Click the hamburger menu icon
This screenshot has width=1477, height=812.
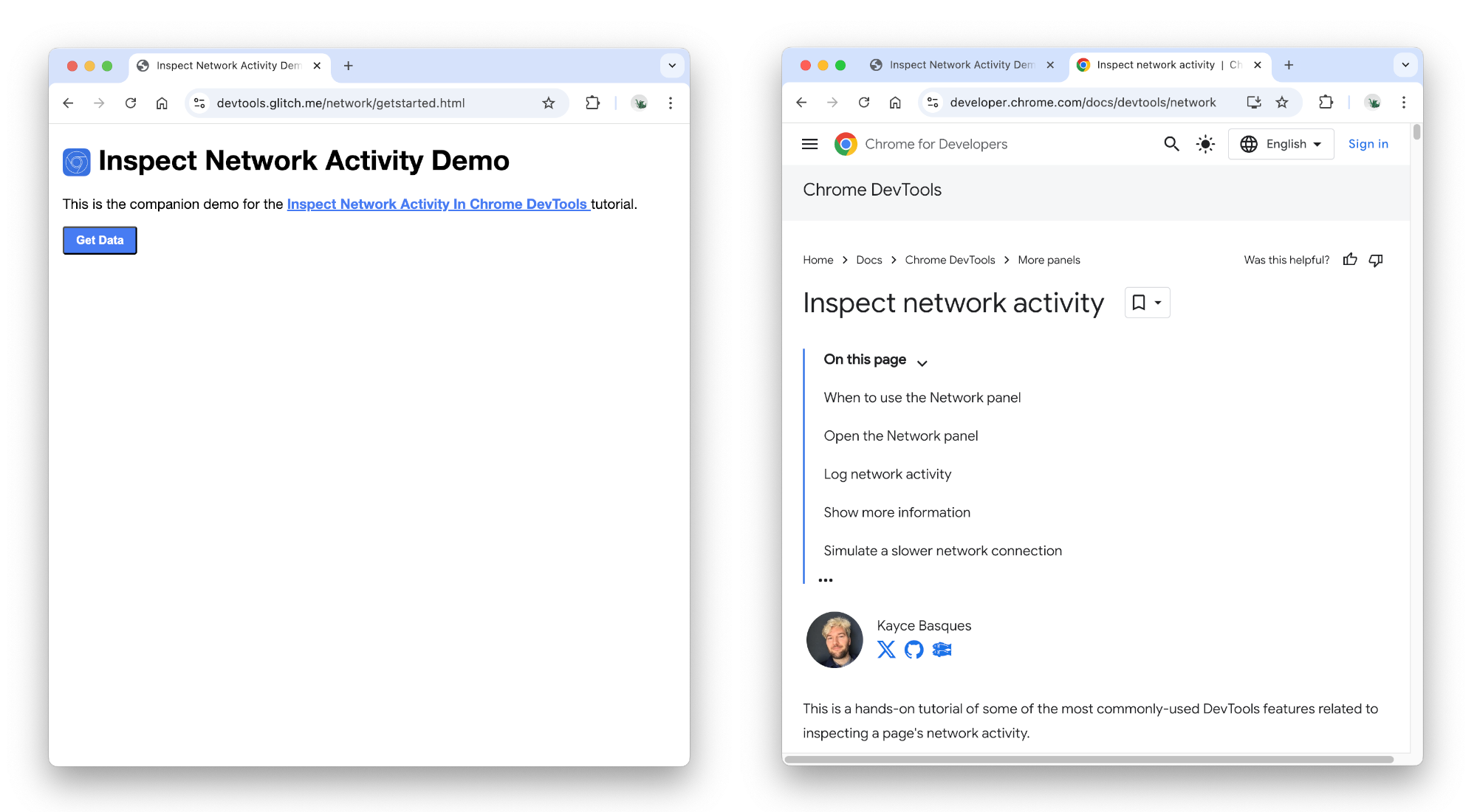point(809,144)
